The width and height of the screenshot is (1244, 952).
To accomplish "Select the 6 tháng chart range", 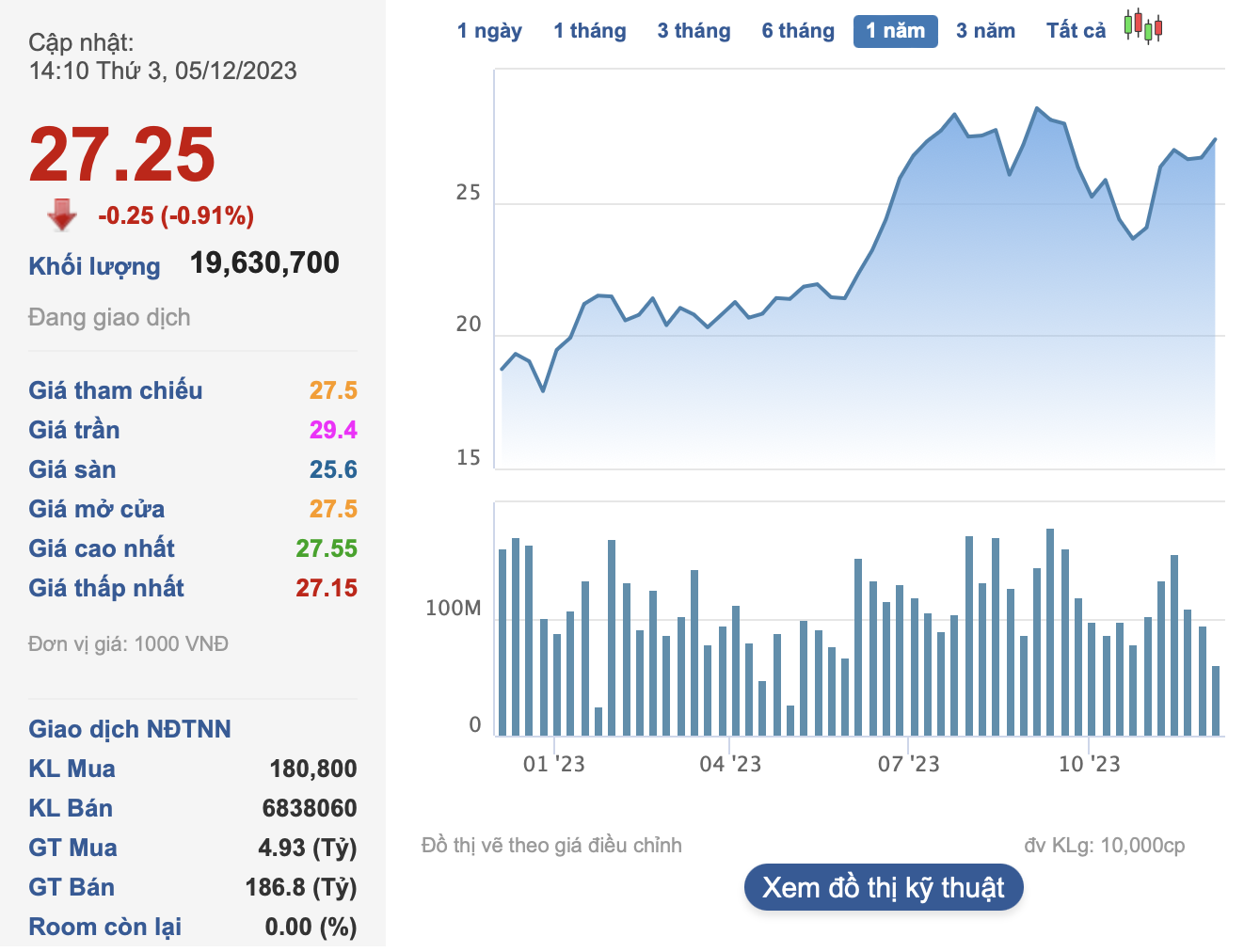I will (798, 31).
